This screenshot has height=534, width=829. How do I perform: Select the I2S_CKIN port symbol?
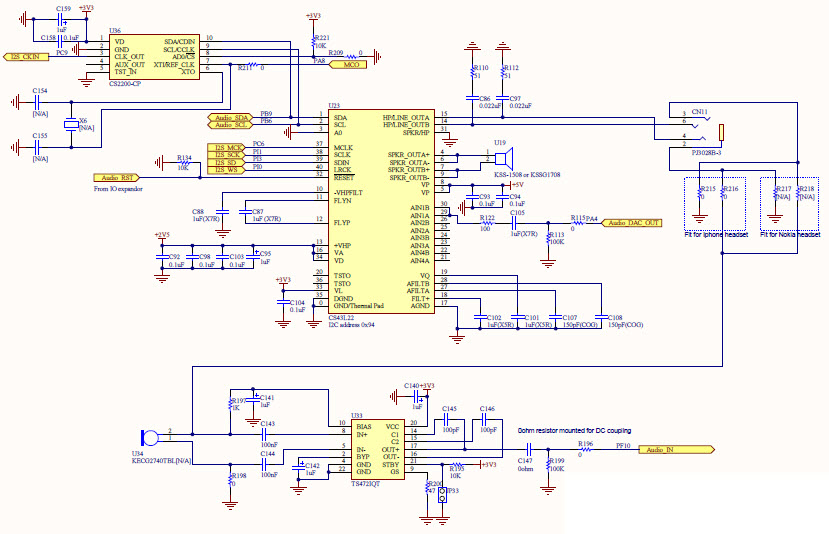[26, 57]
